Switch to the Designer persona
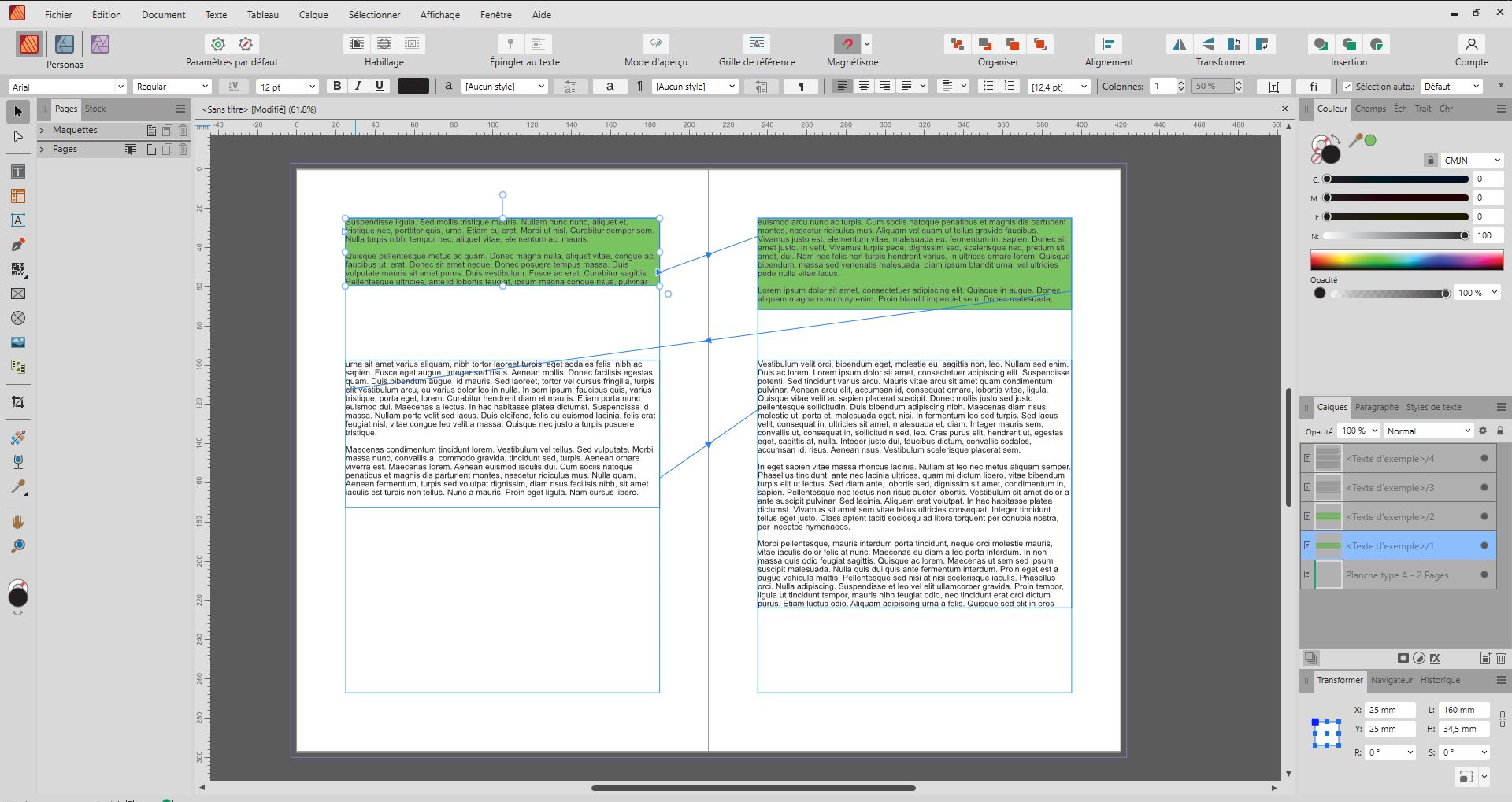 [65, 44]
